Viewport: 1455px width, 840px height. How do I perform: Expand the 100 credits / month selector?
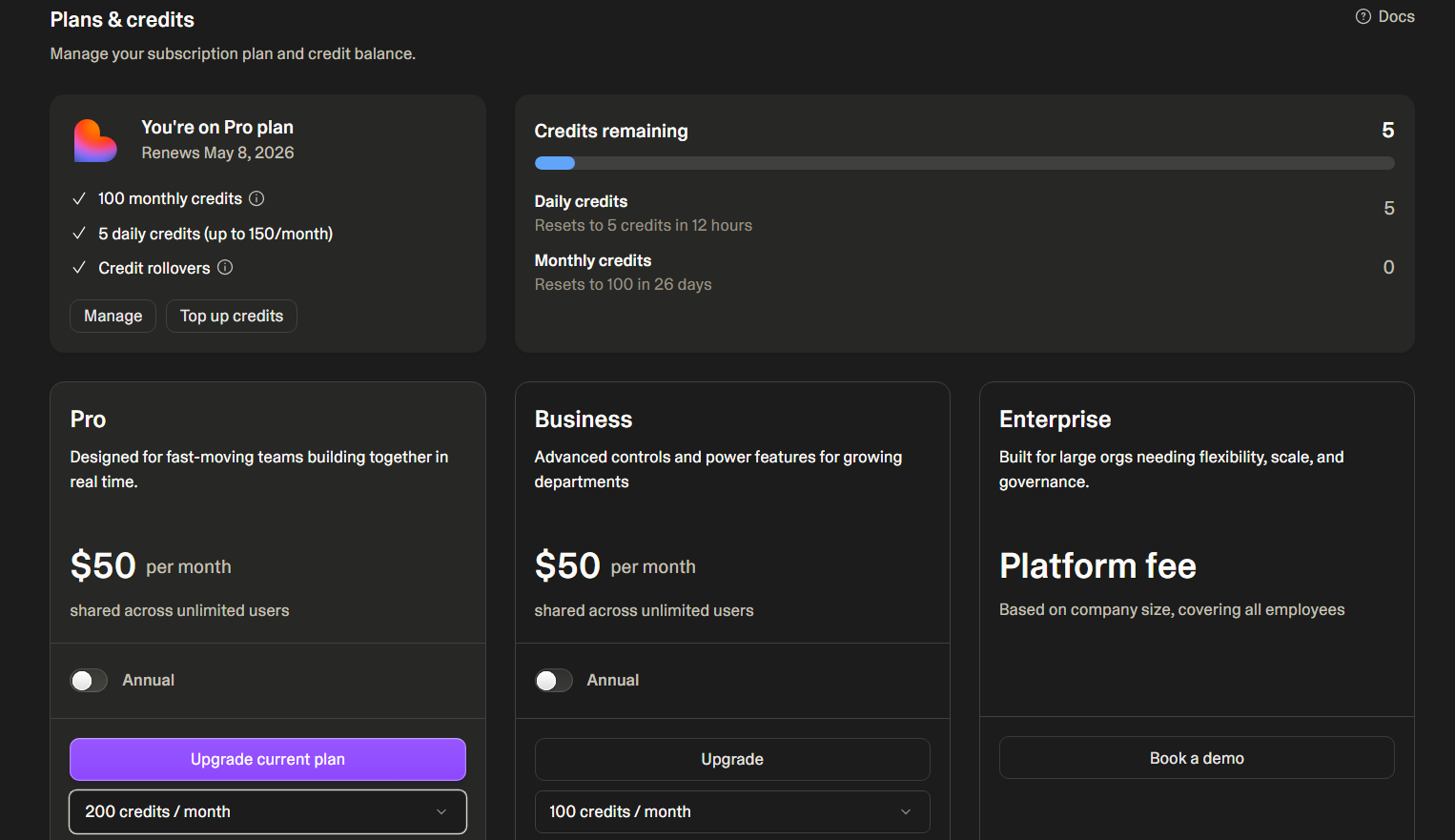[x=731, y=811]
